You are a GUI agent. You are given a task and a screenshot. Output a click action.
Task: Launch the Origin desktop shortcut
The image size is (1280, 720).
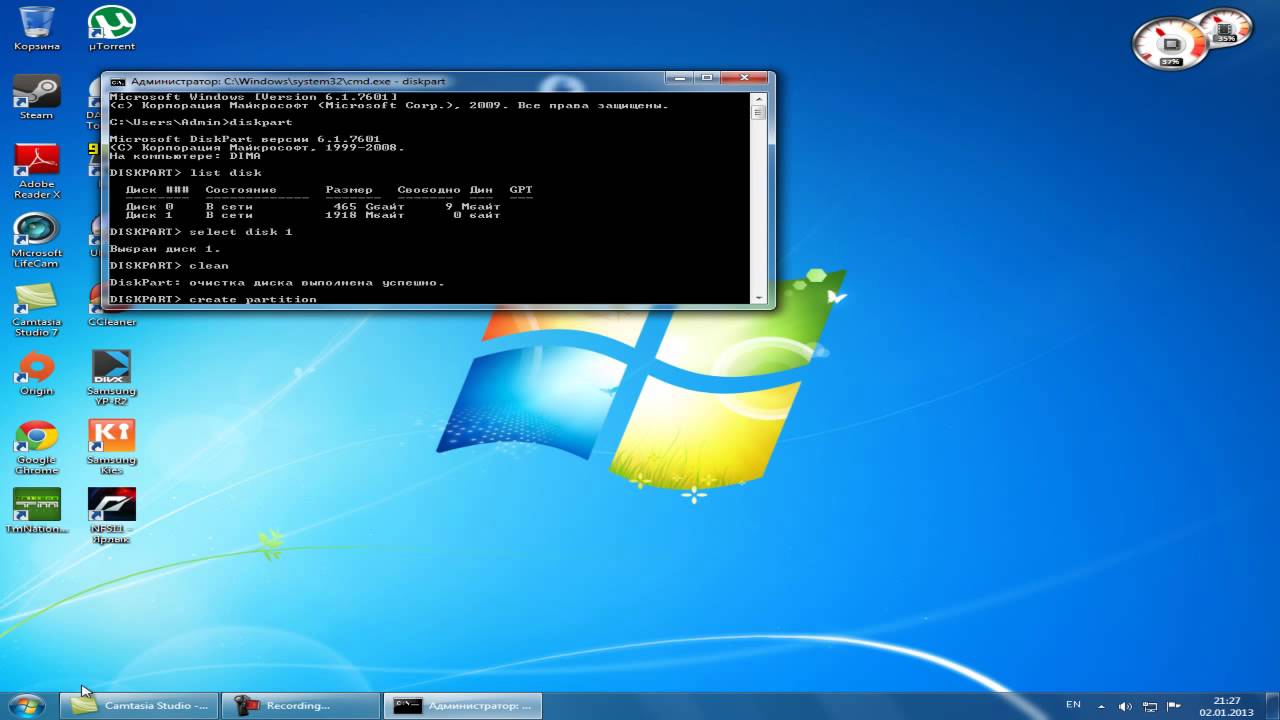coord(37,373)
